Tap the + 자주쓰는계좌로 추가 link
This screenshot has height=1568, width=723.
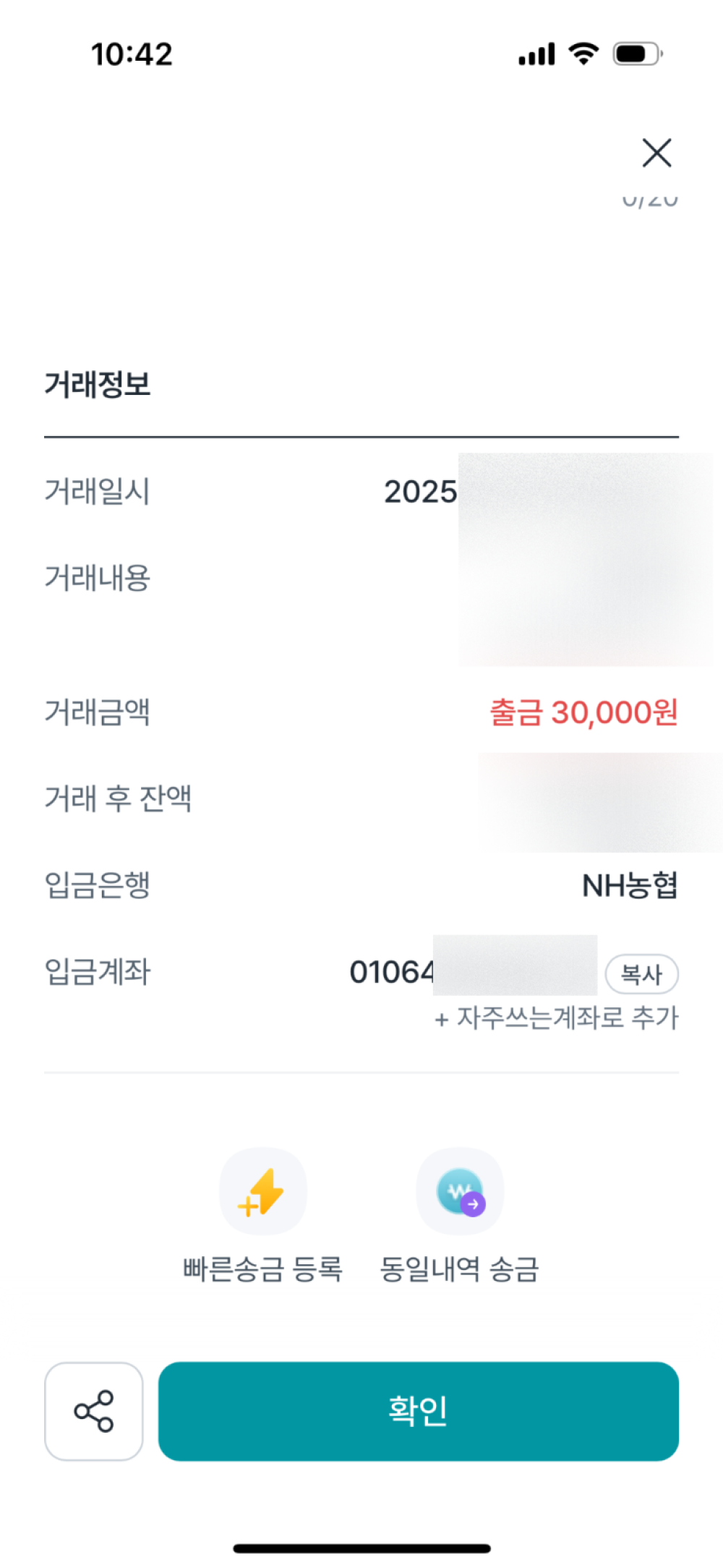point(556,1018)
